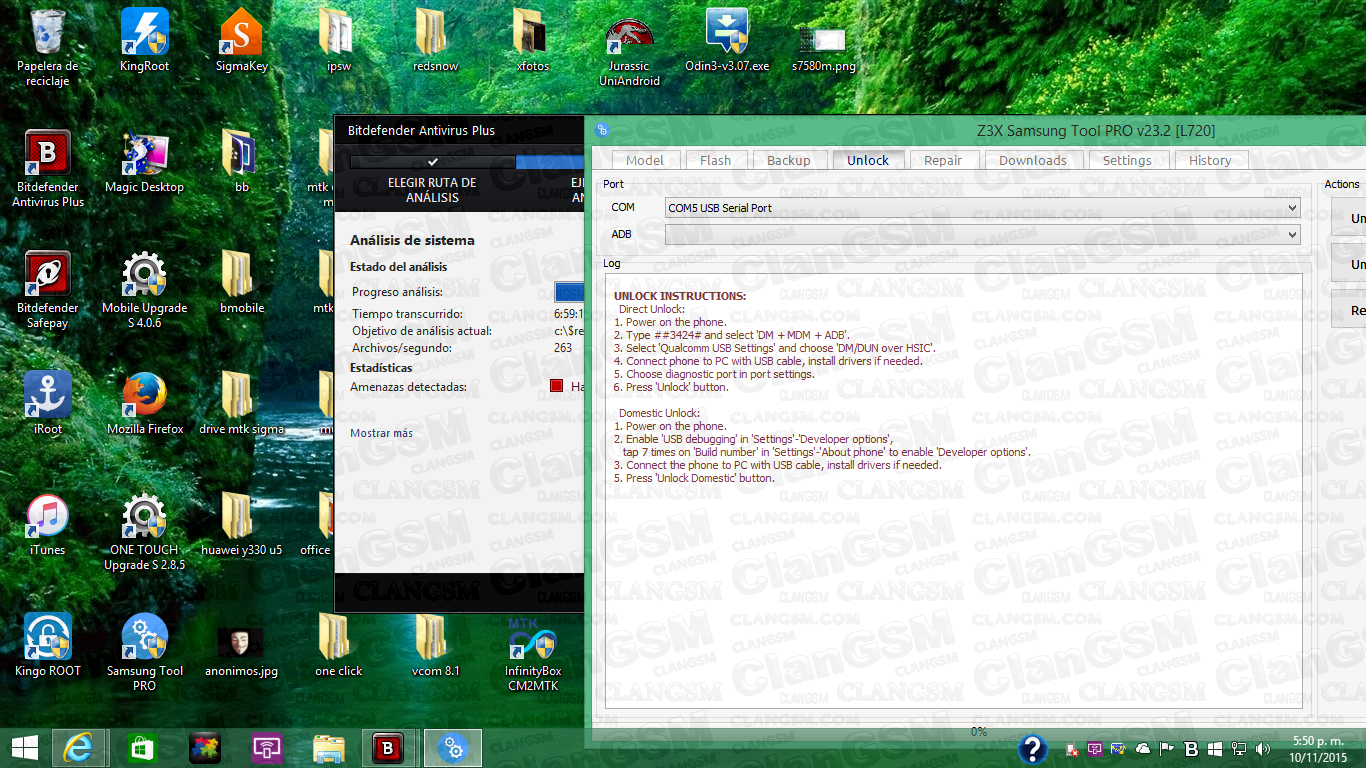This screenshot has width=1366, height=768.
Task: Open the huawei y330 u5 folder
Action: point(241,524)
